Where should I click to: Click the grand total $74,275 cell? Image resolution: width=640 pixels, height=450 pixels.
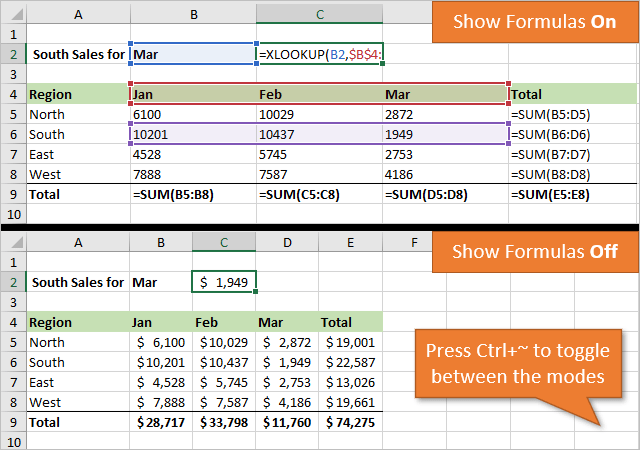click(x=349, y=423)
